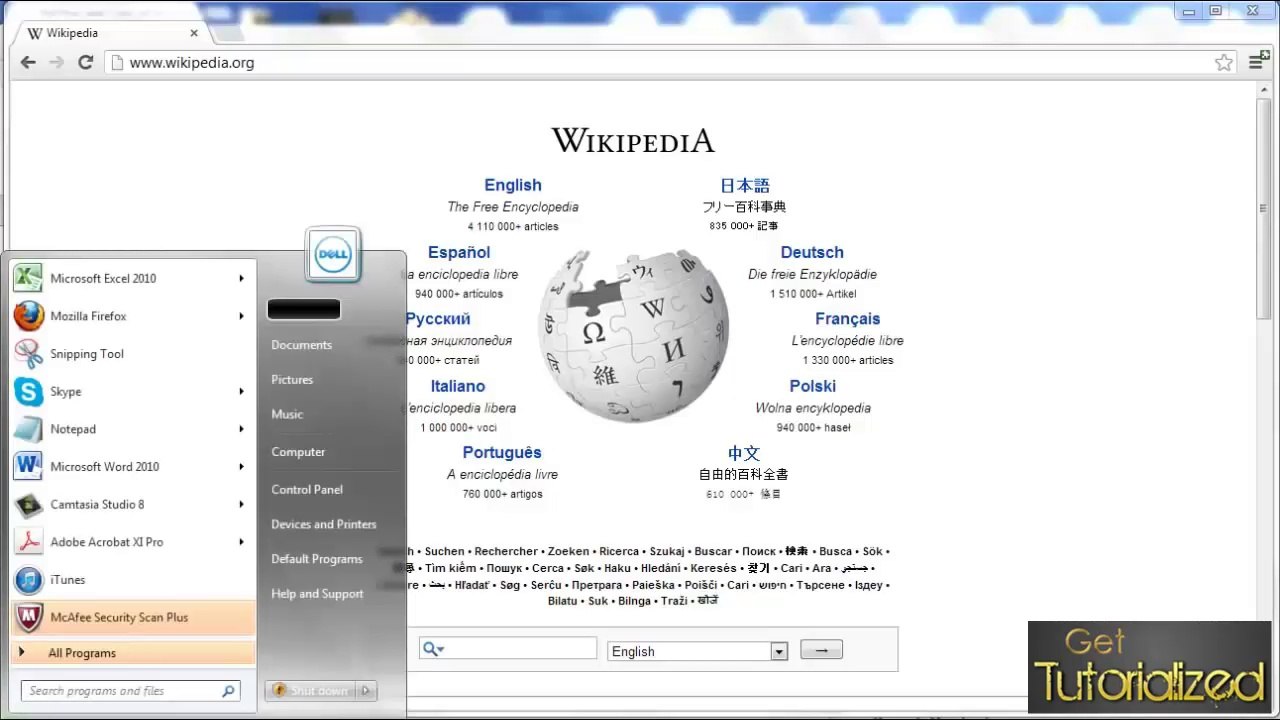This screenshot has width=1280, height=720.
Task: Launch Microsoft Excel 2010 icon
Action: pyautogui.click(x=28, y=278)
